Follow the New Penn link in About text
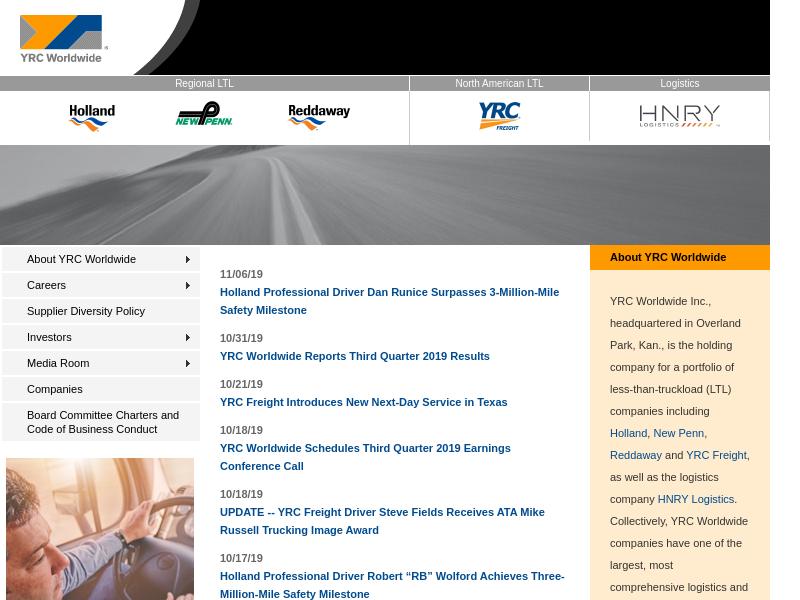Screen dimensions: 800x600 click(679, 433)
